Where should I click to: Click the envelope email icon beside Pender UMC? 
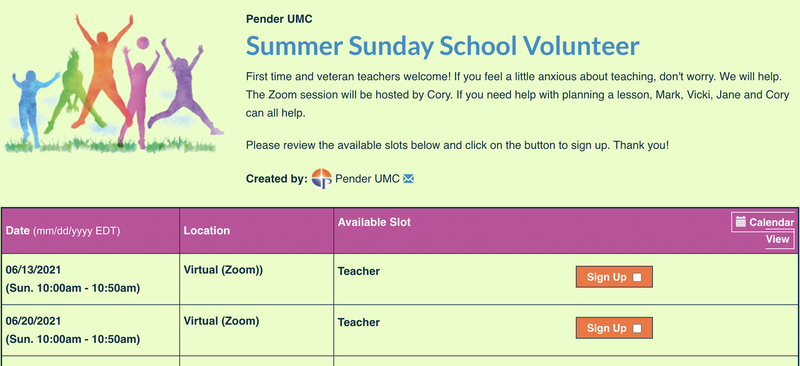[408, 179]
